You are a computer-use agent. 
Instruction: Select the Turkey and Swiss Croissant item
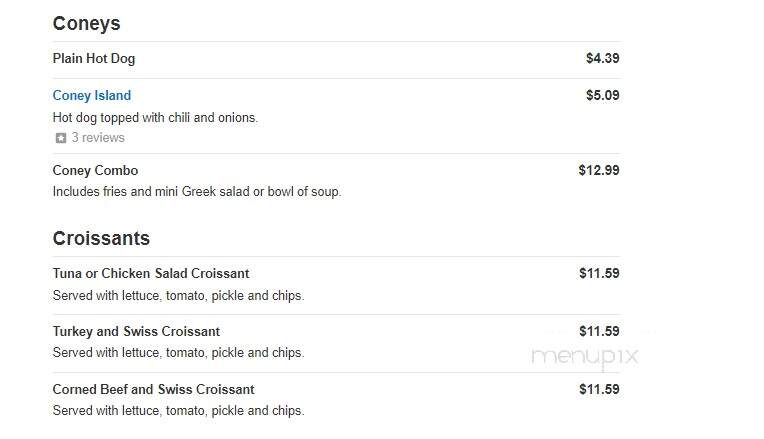136,331
